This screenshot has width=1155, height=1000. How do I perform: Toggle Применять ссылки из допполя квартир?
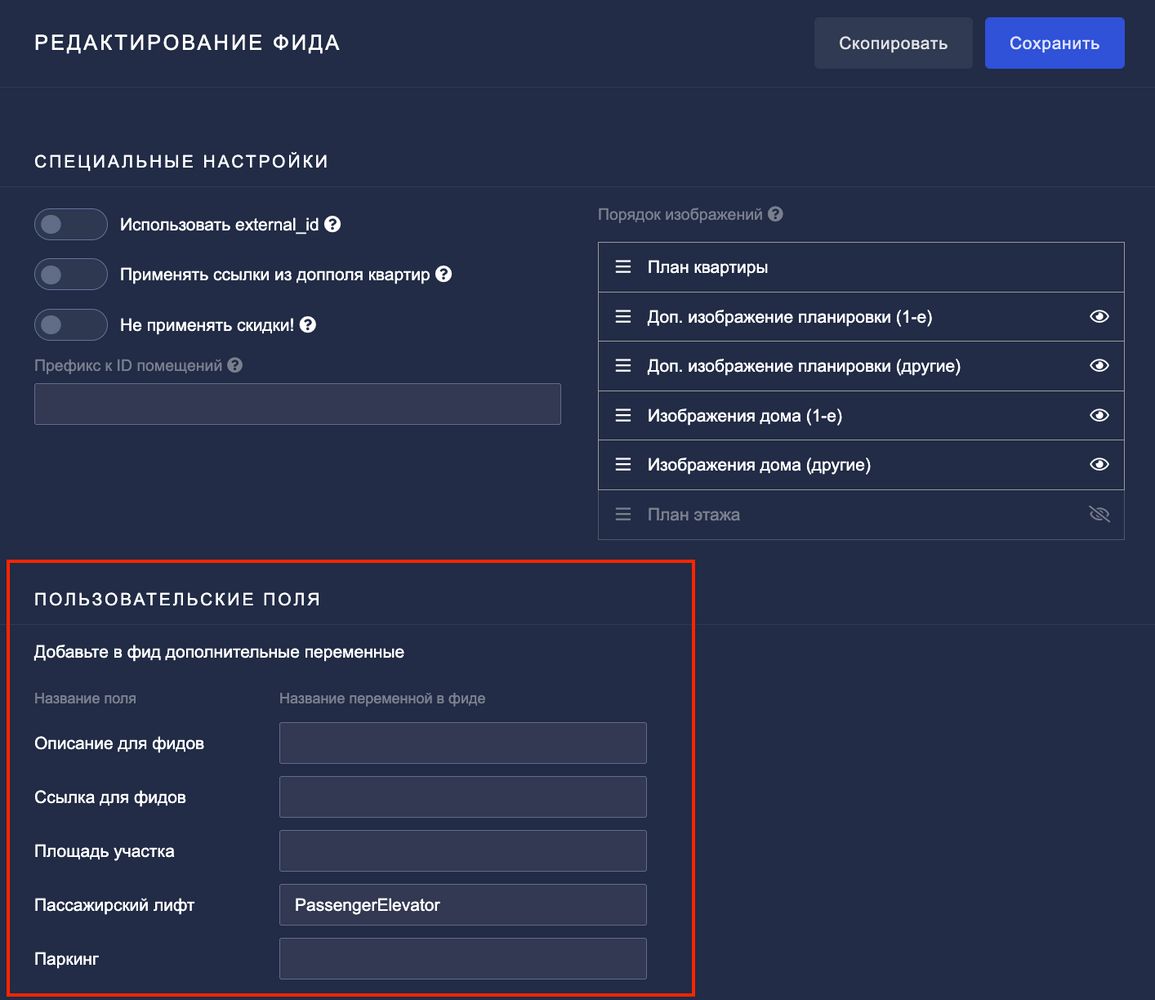(x=71, y=274)
